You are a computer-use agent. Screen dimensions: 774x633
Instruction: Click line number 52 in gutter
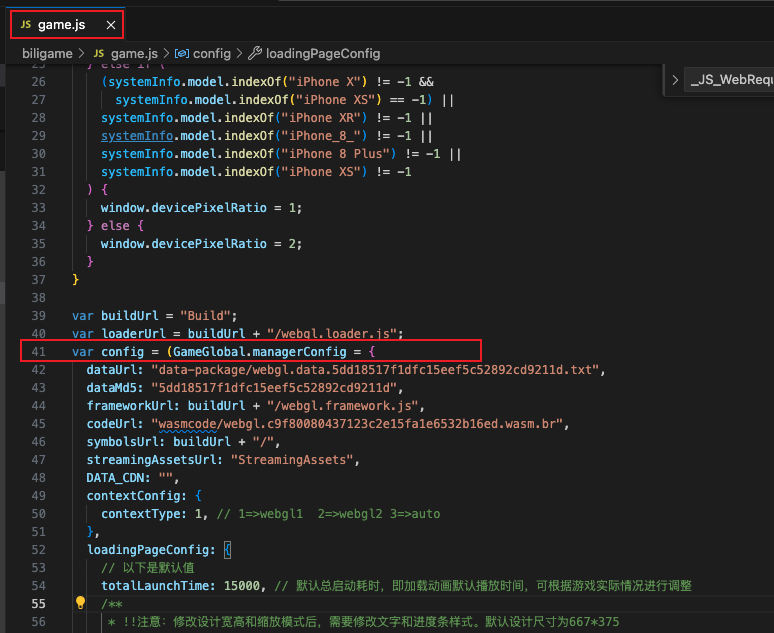[39, 550]
